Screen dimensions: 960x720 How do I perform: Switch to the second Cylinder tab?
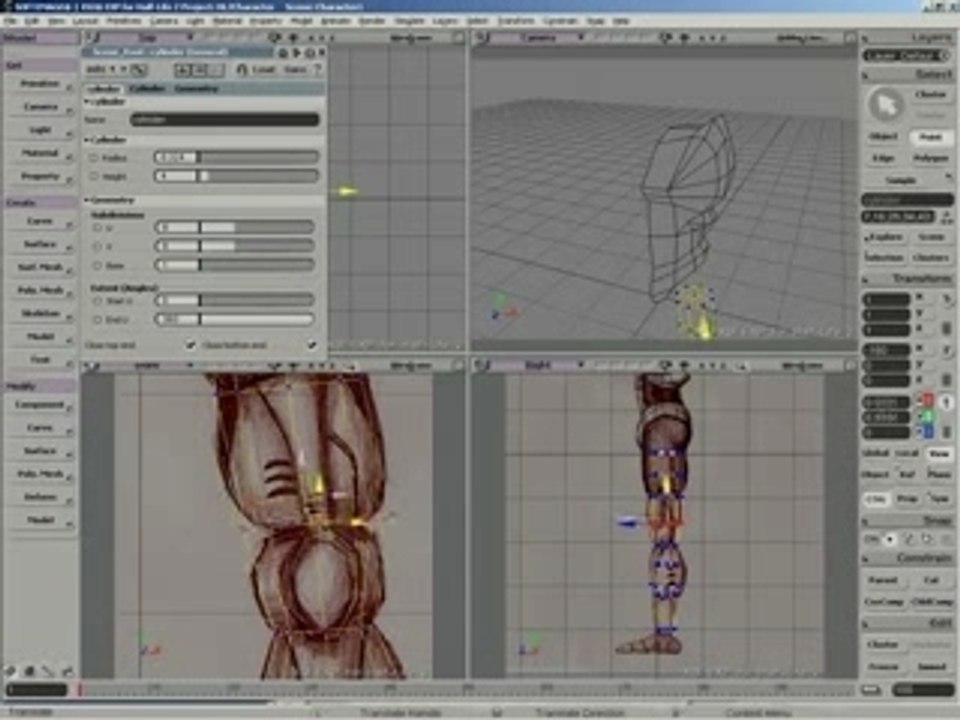click(147, 89)
